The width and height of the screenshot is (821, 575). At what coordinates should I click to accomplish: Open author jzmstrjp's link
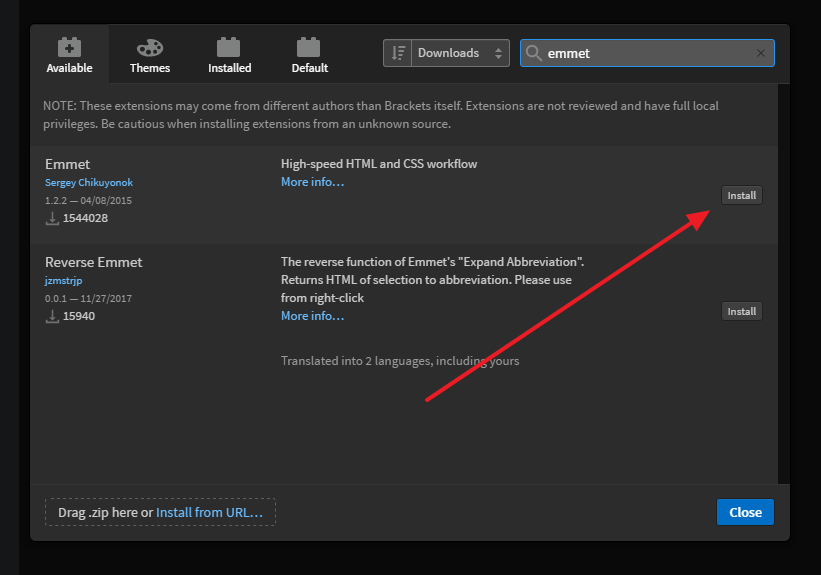pyautogui.click(x=63, y=280)
